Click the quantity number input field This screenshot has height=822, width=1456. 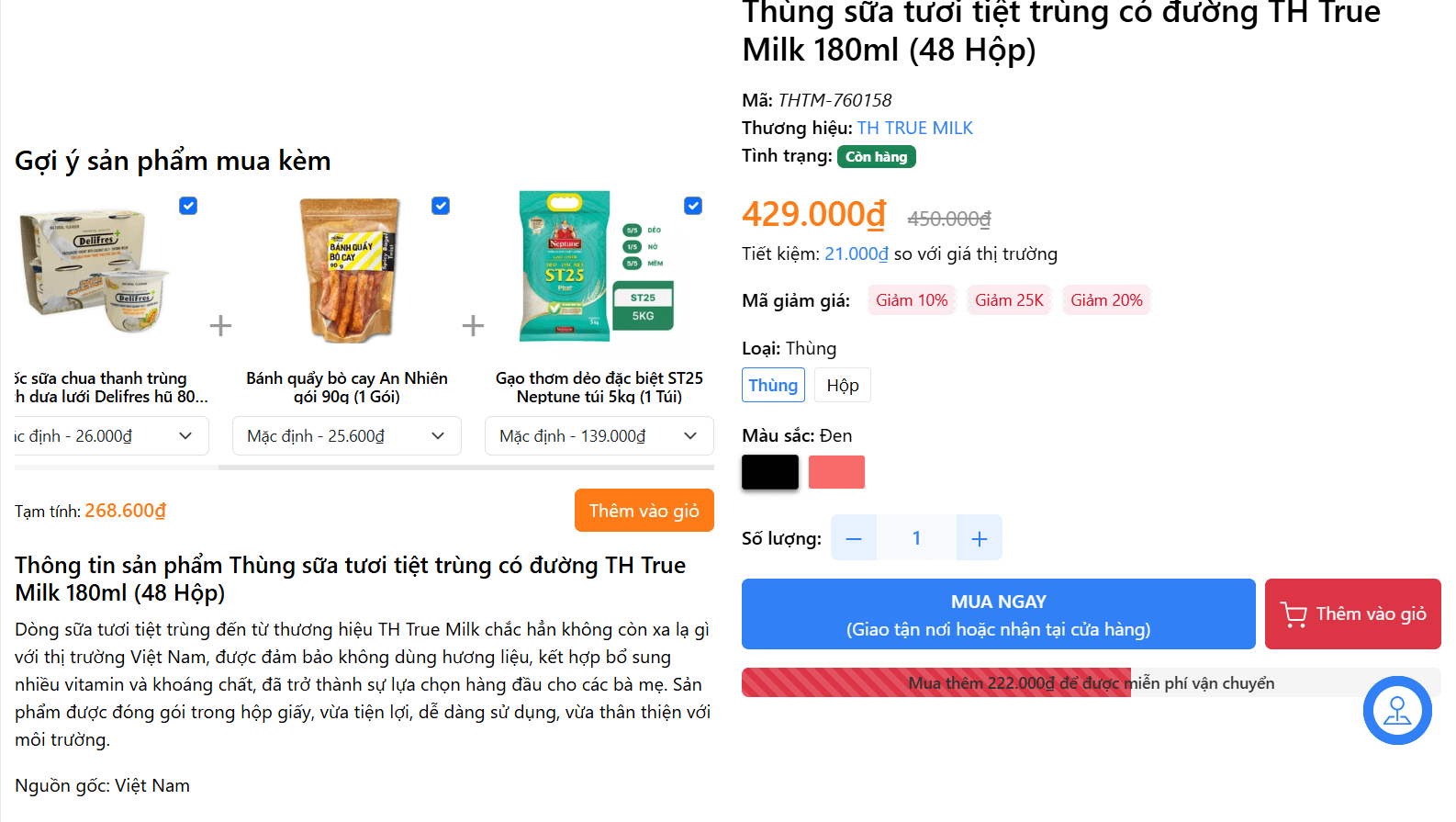916,538
